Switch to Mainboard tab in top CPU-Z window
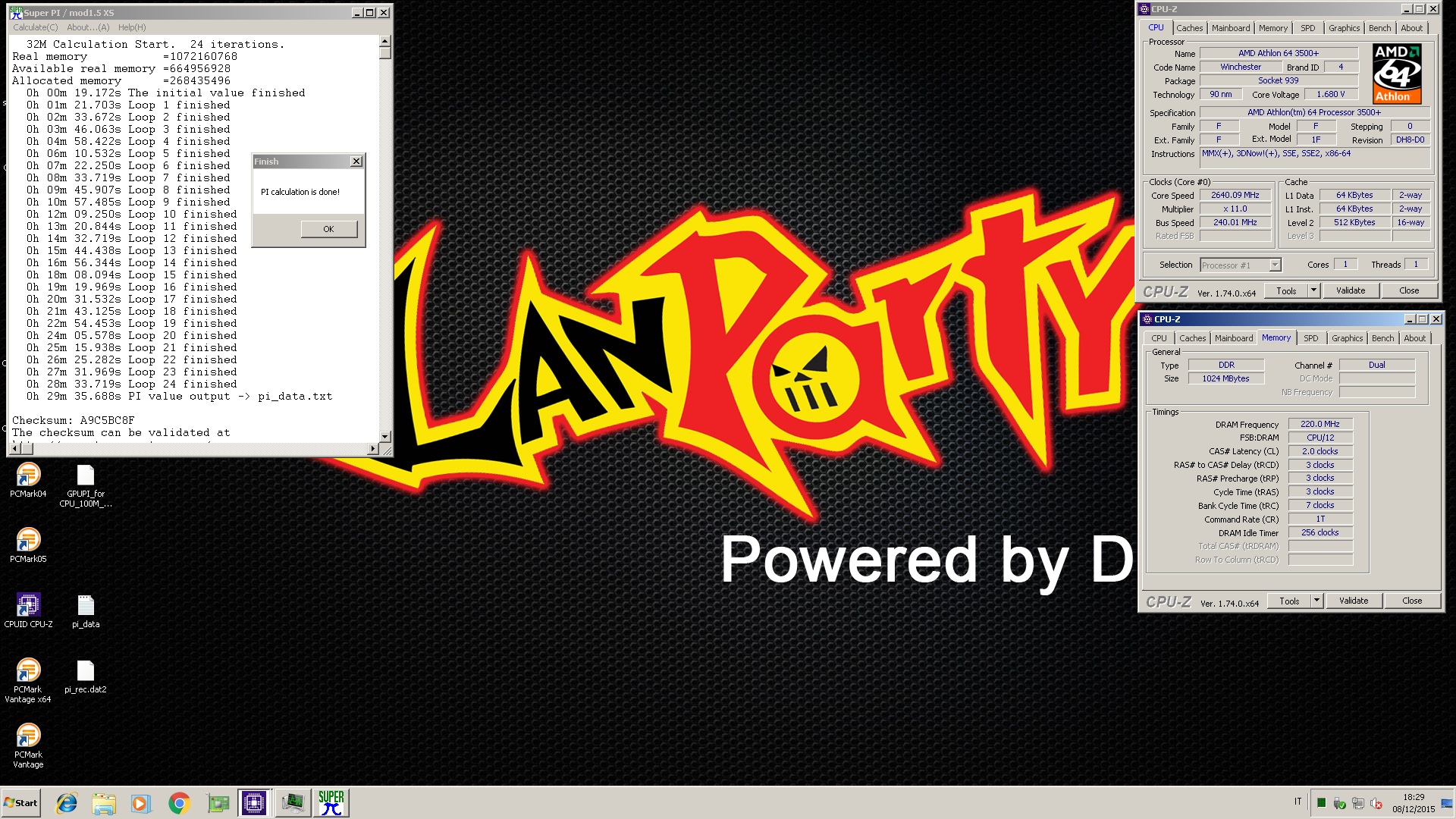1456x819 pixels. tap(1231, 28)
